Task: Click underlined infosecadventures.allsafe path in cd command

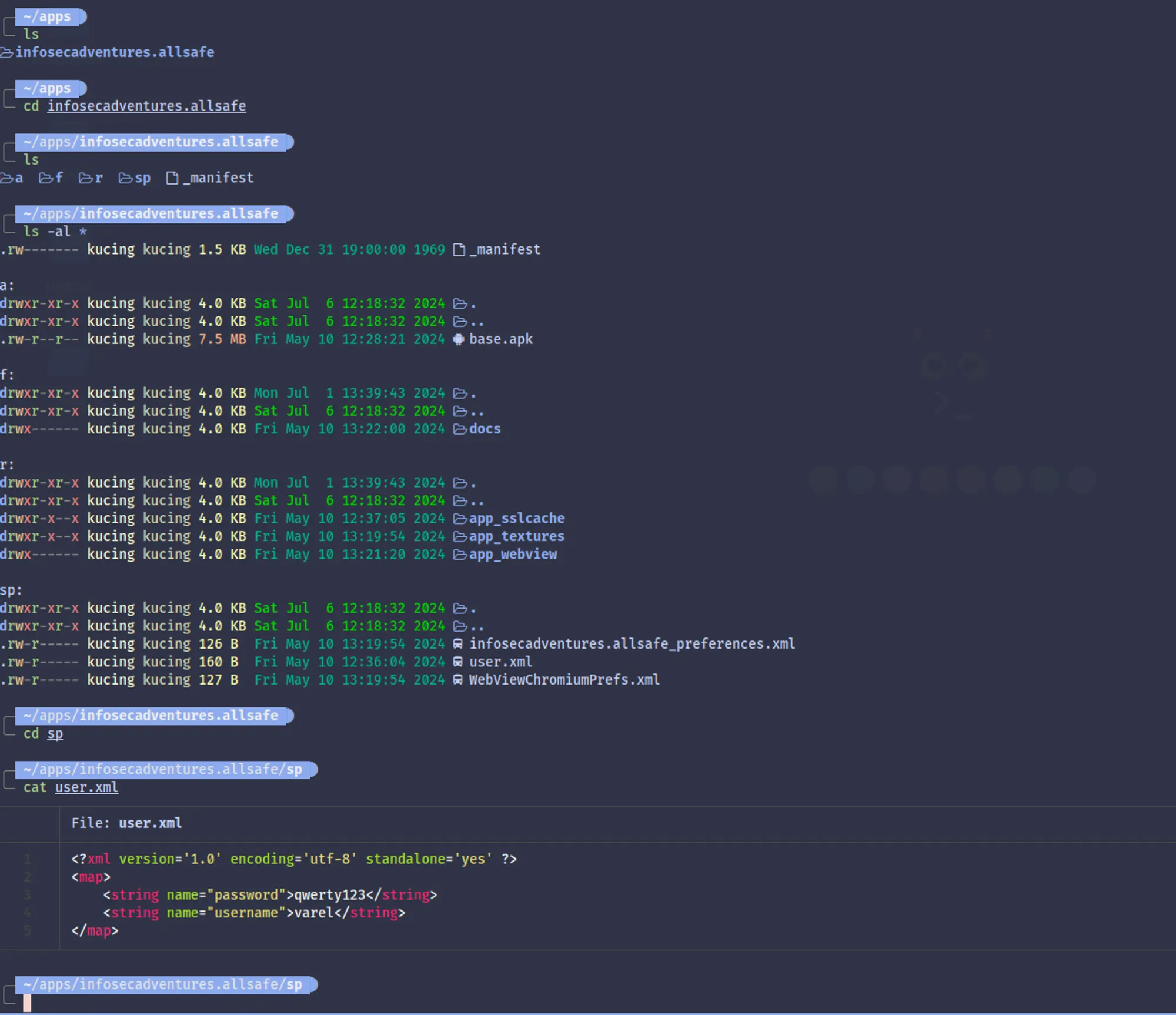Action: pos(146,106)
